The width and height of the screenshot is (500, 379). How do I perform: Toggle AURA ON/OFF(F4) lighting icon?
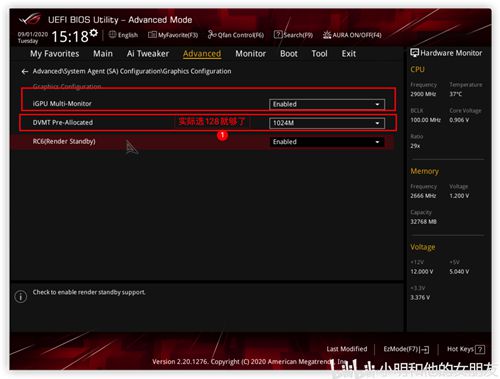tap(327, 35)
